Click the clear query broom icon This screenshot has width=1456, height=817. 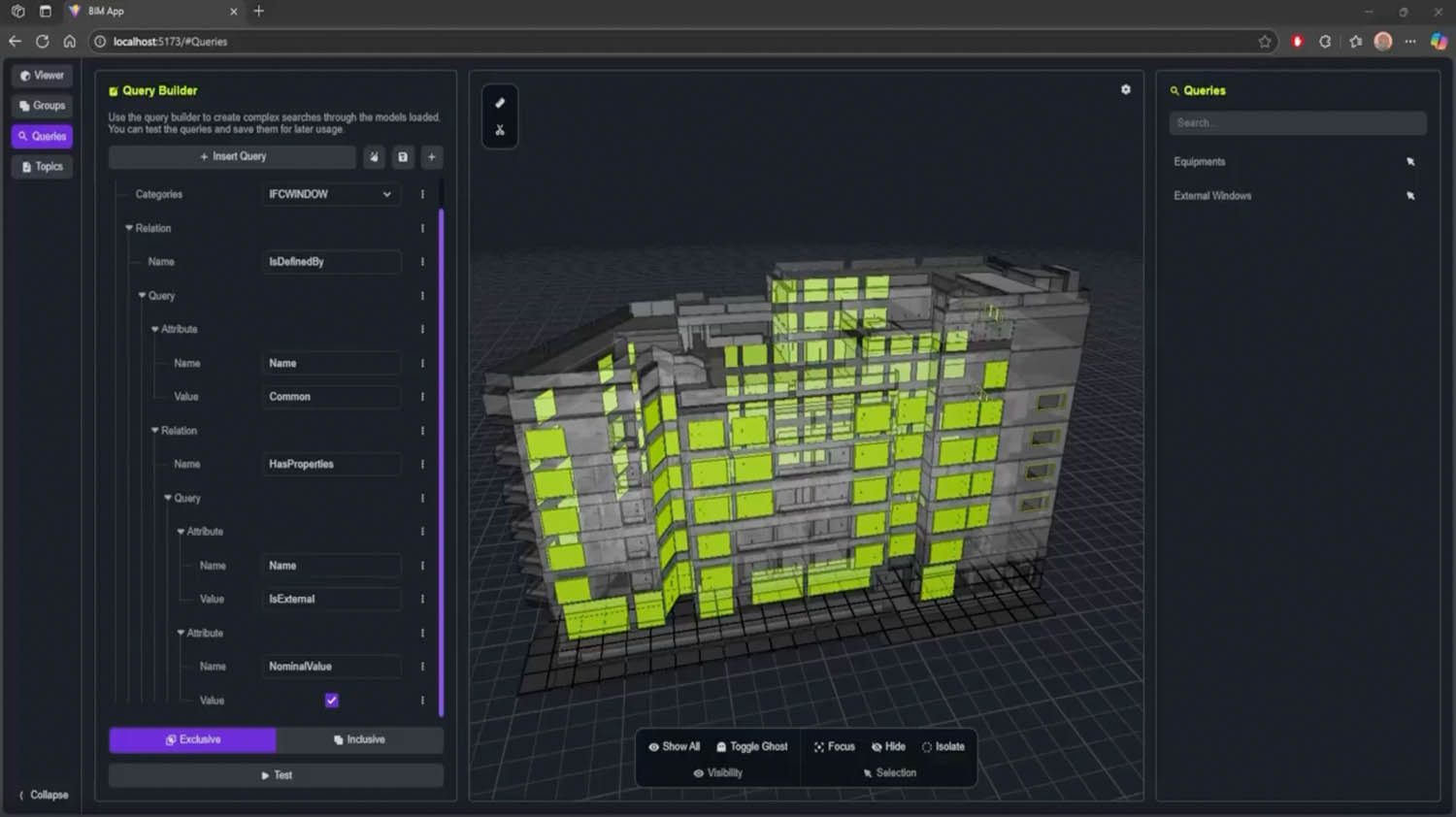tap(374, 157)
